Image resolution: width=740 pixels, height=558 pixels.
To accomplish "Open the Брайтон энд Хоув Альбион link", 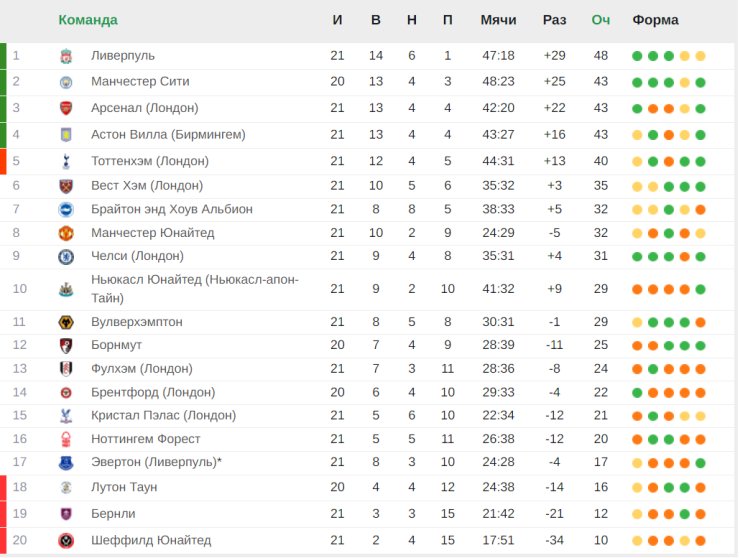I will (172, 209).
